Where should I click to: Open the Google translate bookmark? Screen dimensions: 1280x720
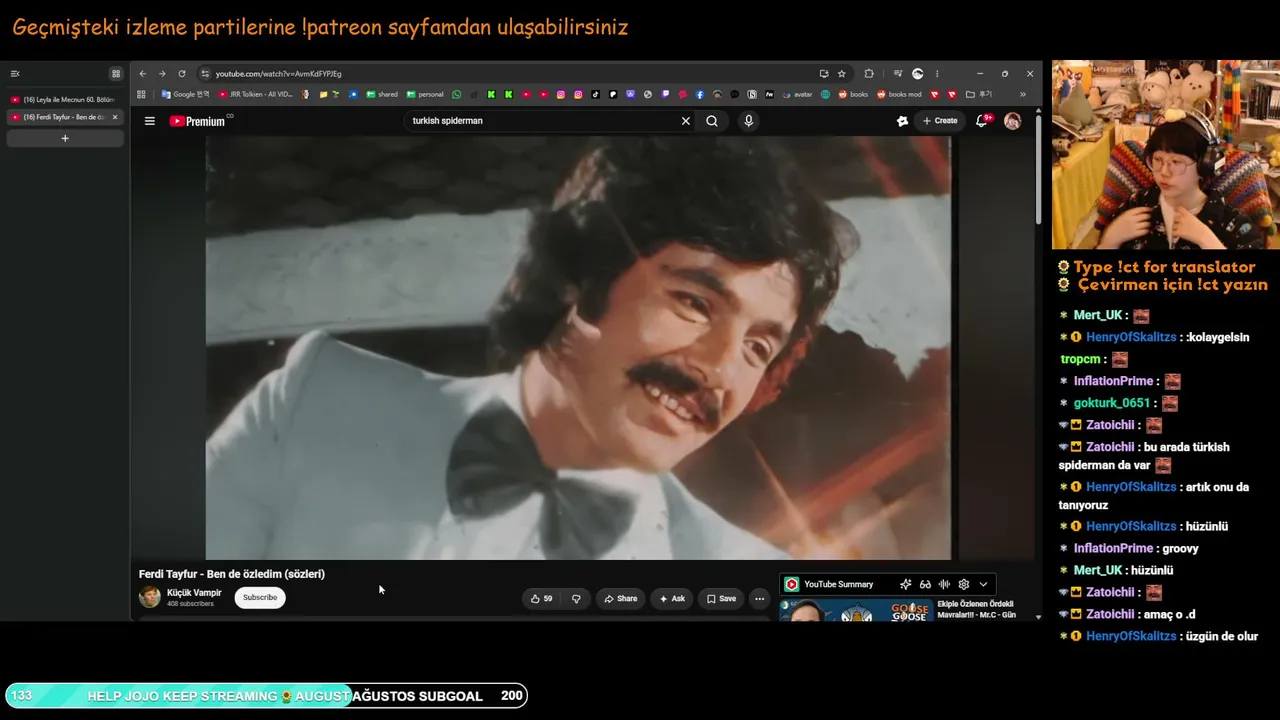tap(185, 95)
